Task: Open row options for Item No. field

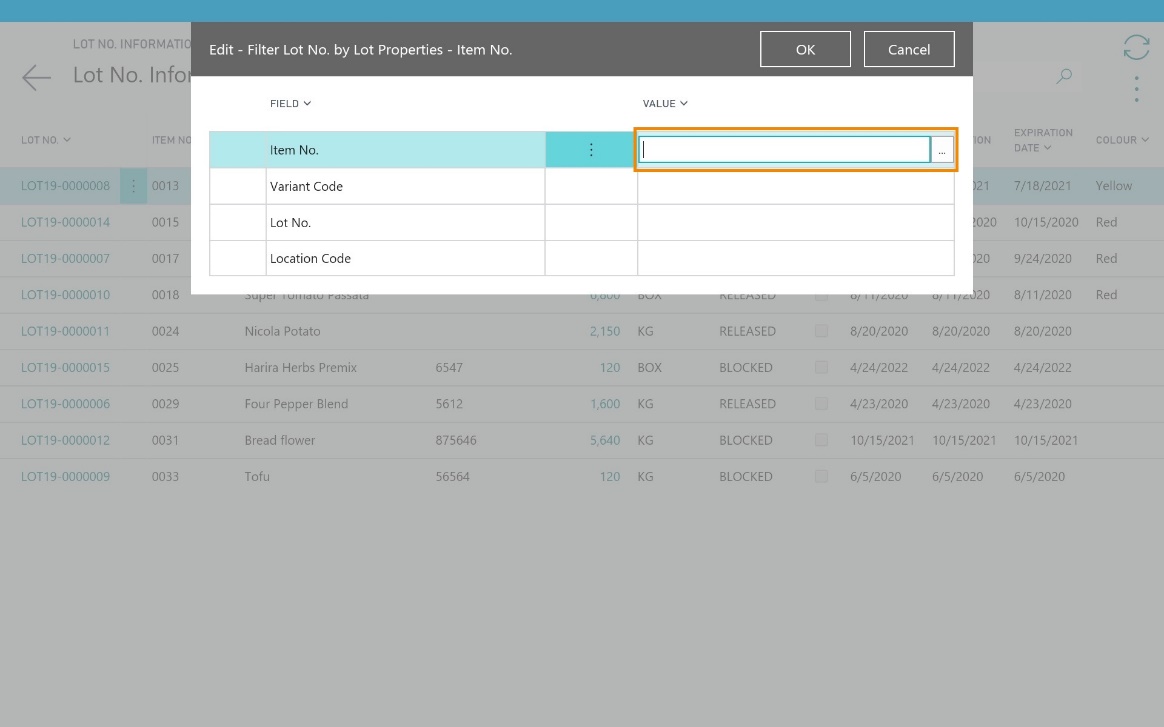Action: (x=591, y=150)
